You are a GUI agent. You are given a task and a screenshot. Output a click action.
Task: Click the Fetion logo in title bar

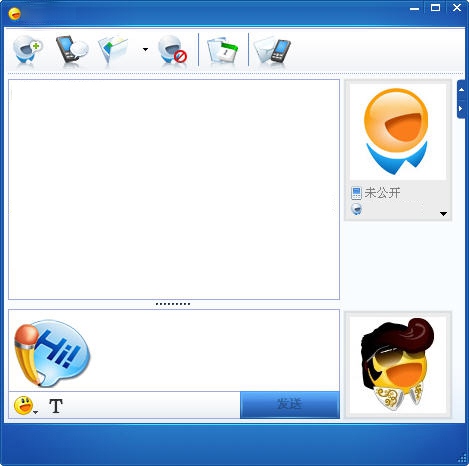tap(15, 14)
